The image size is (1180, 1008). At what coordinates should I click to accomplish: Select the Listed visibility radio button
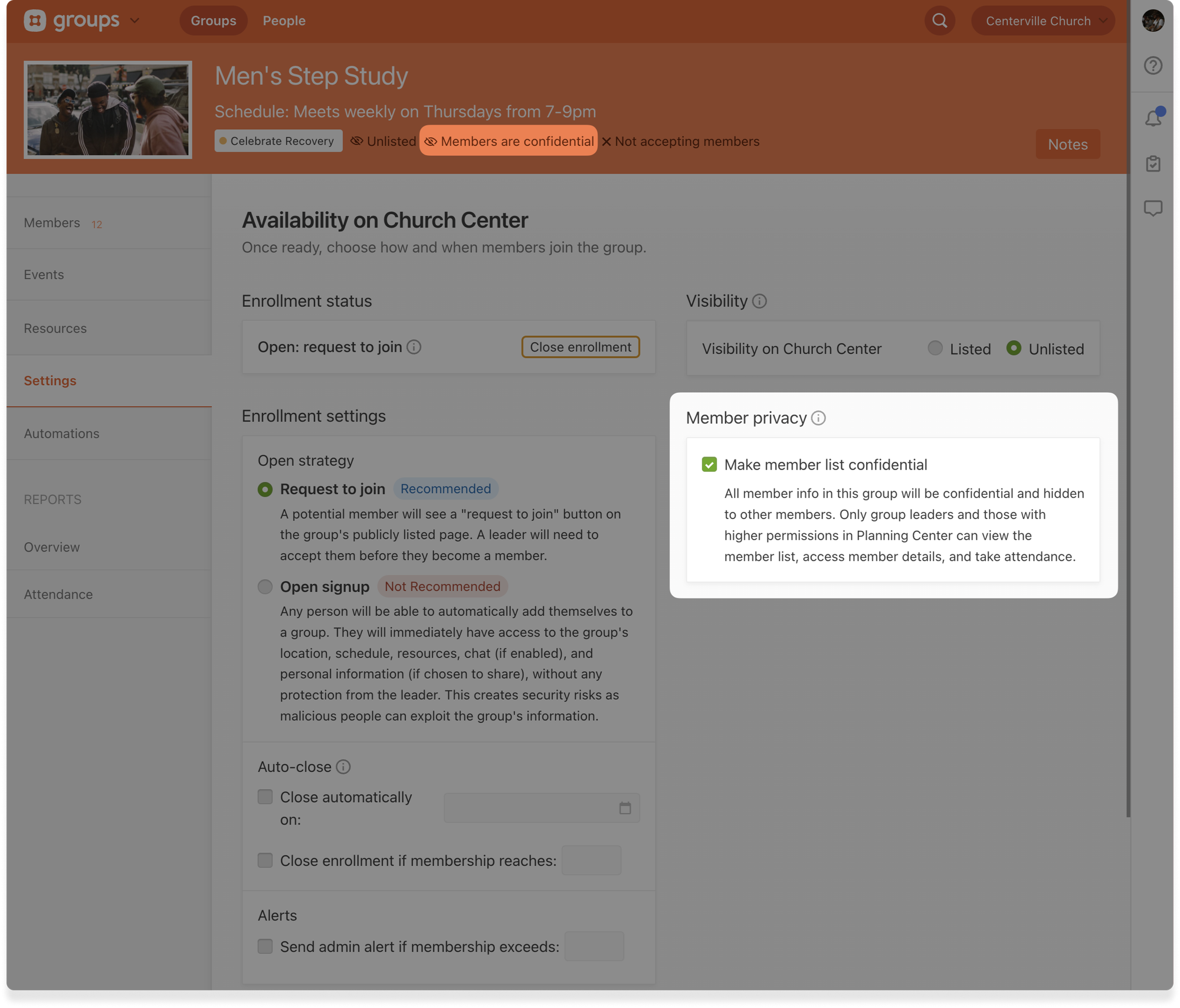pos(935,349)
